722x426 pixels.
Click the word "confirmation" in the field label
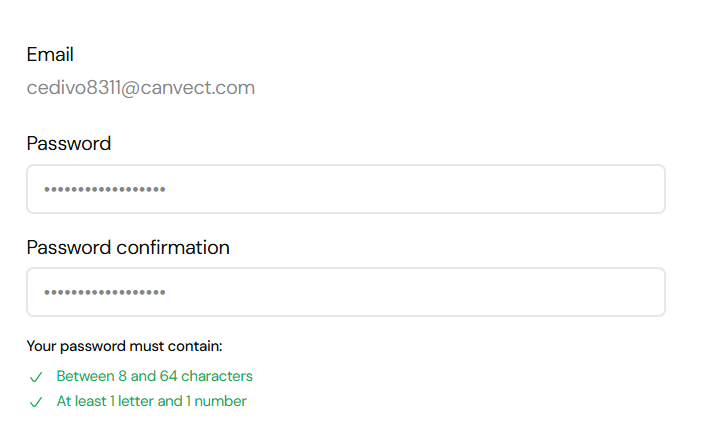pos(173,247)
